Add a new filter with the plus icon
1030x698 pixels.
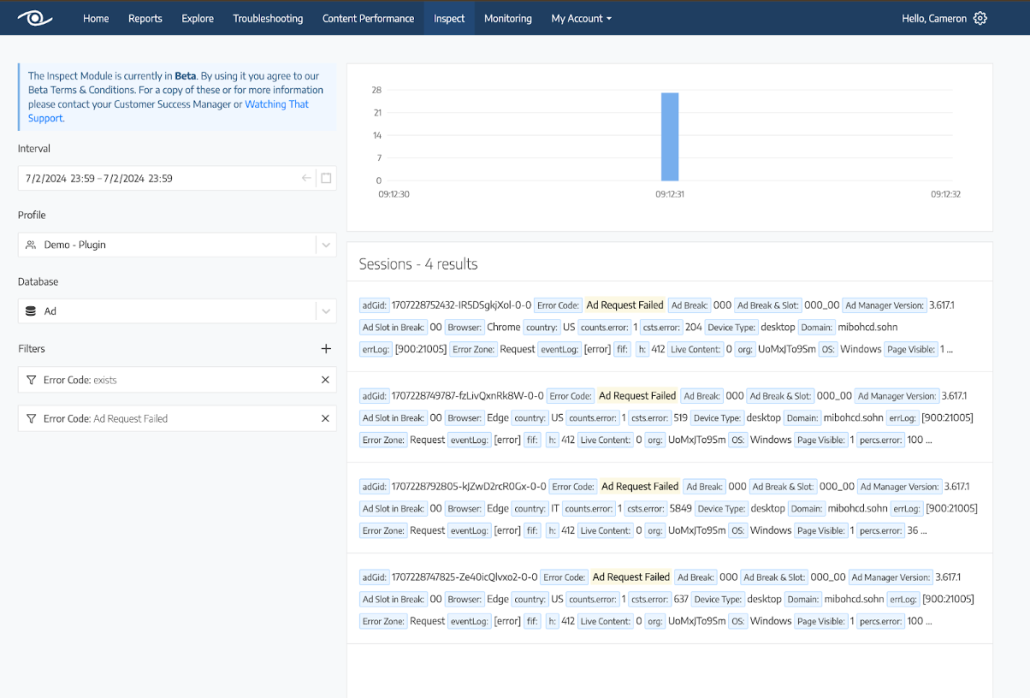point(325,349)
